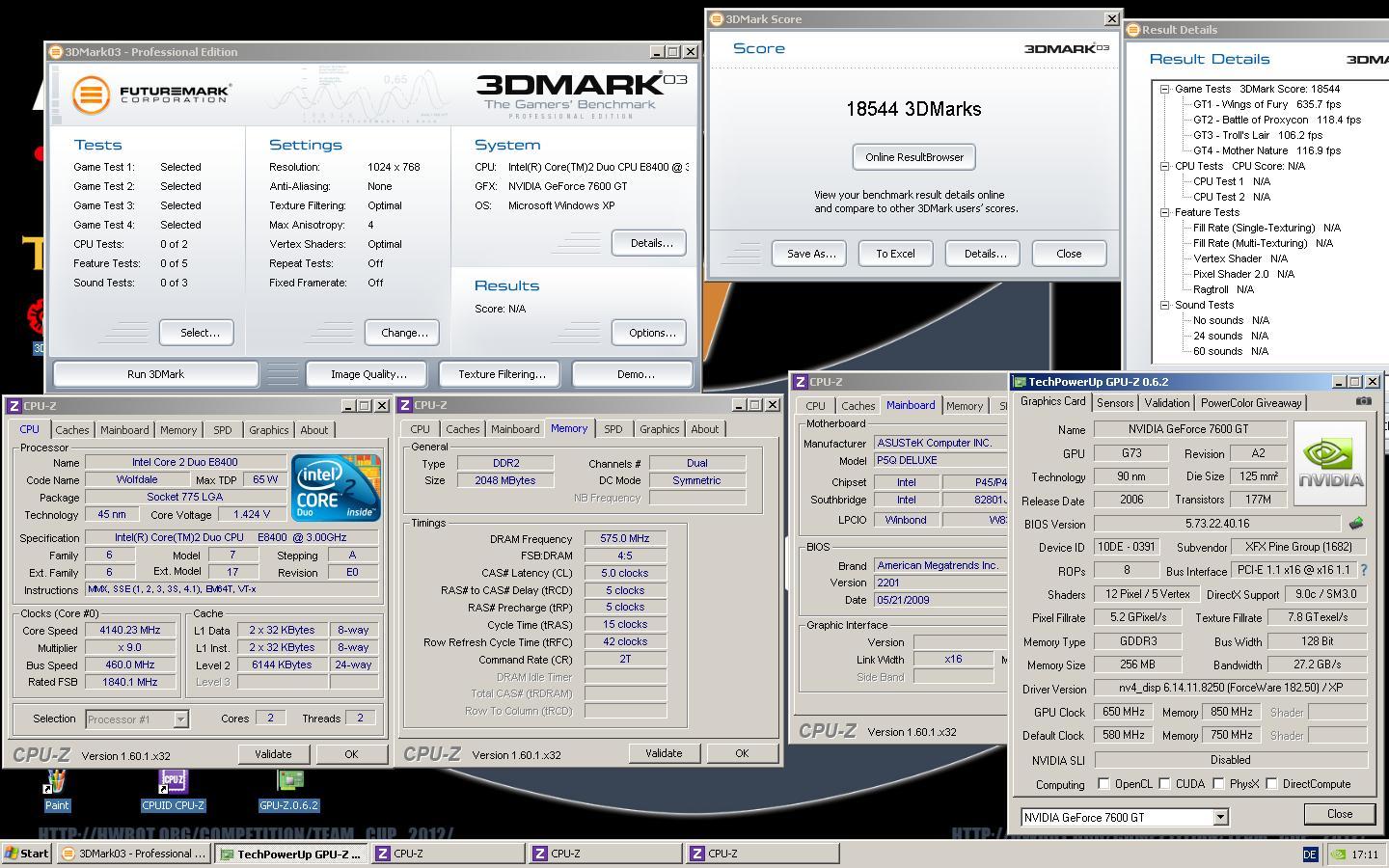Click the 3DMark03 Professional title bar icon
The width and height of the screenshot is (1389, 868).
[55, 52]
